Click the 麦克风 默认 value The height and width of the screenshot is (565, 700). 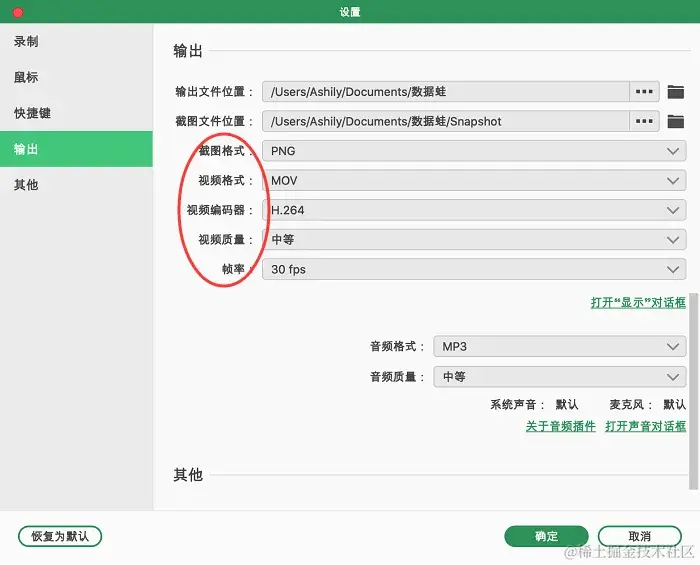coord(674,405)
